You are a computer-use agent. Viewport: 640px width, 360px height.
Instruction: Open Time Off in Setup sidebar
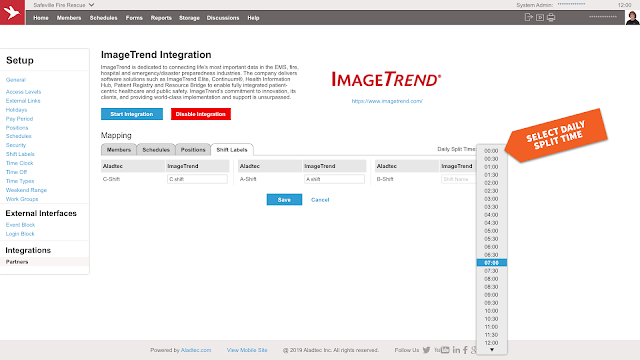point(16,172)
